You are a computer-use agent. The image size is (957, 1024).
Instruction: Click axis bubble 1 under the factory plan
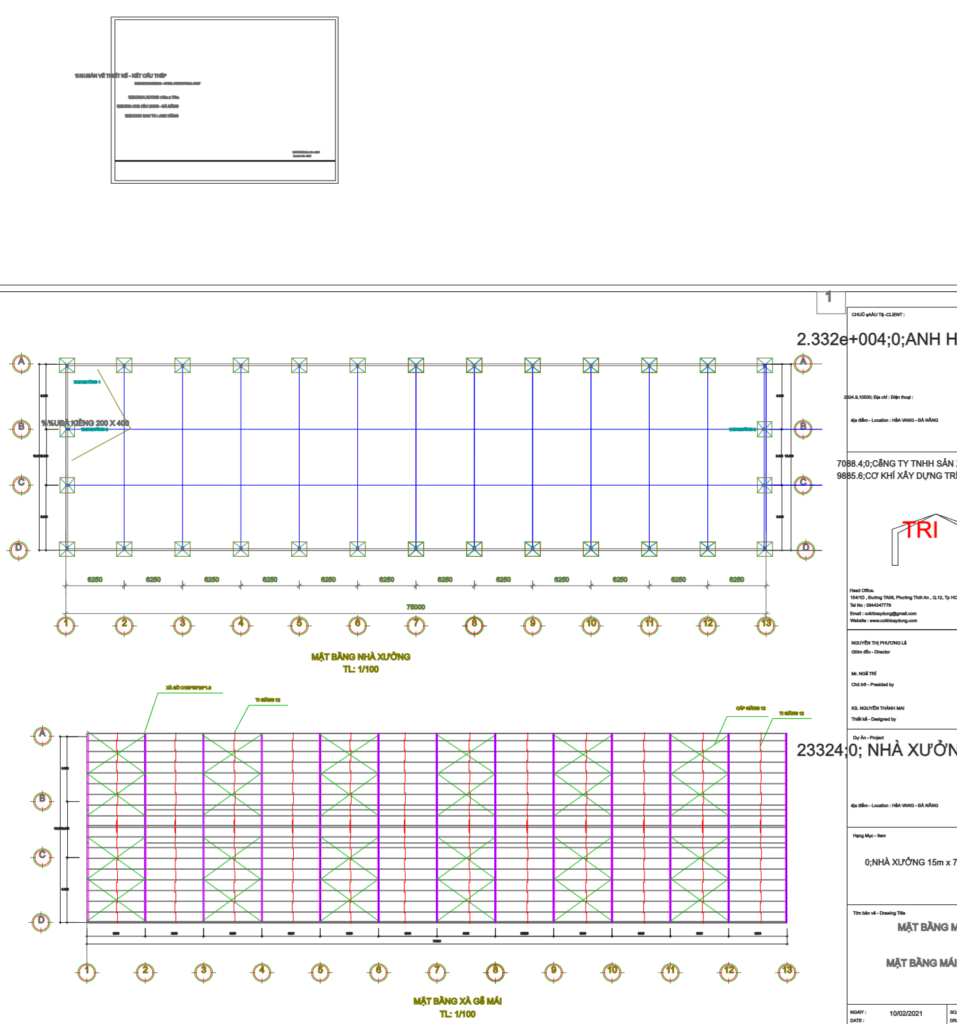tap(66, 625)
